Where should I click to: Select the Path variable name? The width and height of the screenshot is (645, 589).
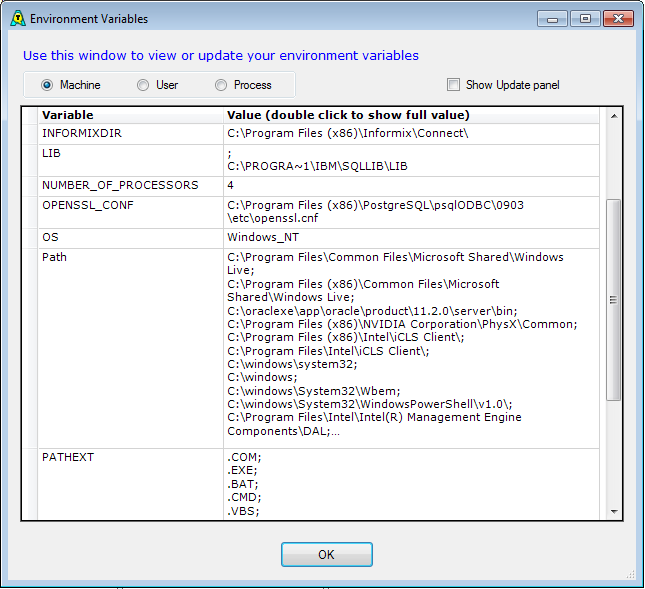coord(54,257)
